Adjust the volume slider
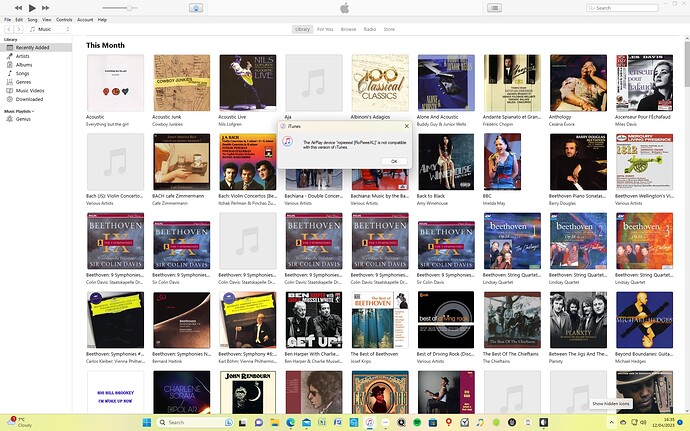The width and height of the screenshot is (690, 431). pyautogui.click(x=130, y=8)
